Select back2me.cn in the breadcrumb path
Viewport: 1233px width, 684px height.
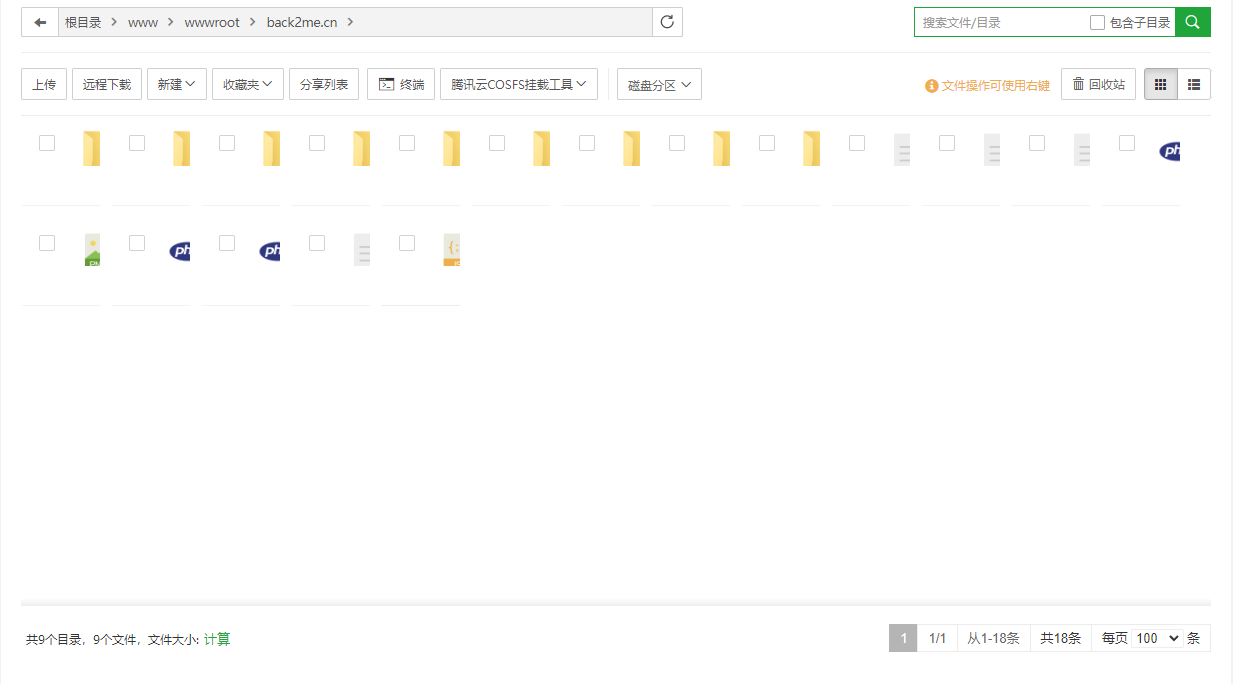tap(302, 22)
